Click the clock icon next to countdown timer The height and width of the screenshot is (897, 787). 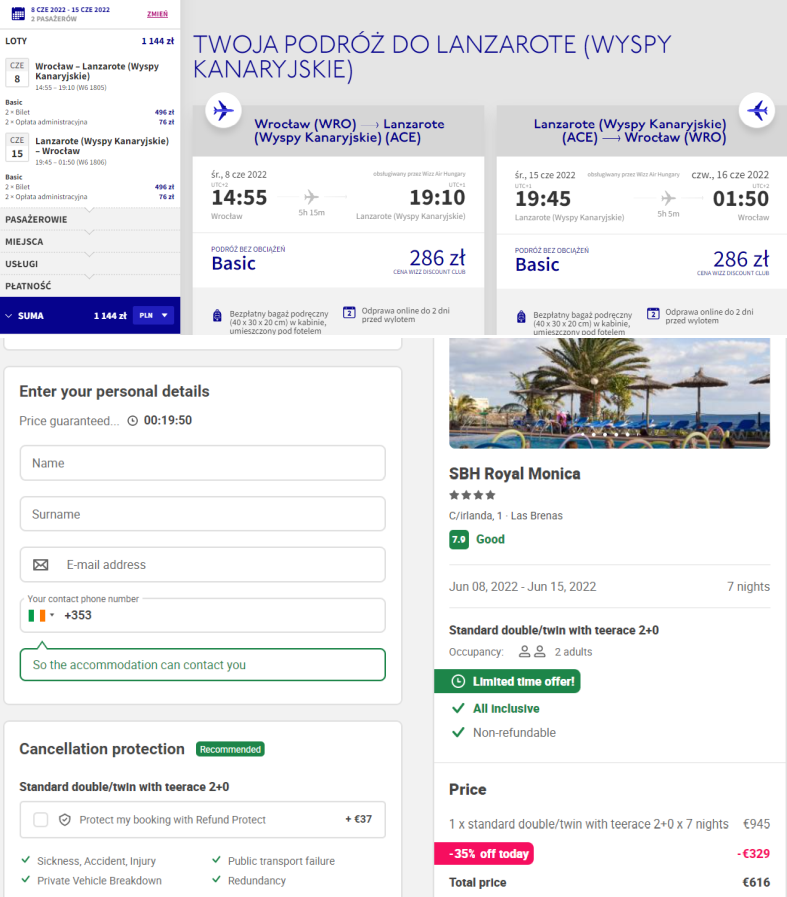pos(133,421)
